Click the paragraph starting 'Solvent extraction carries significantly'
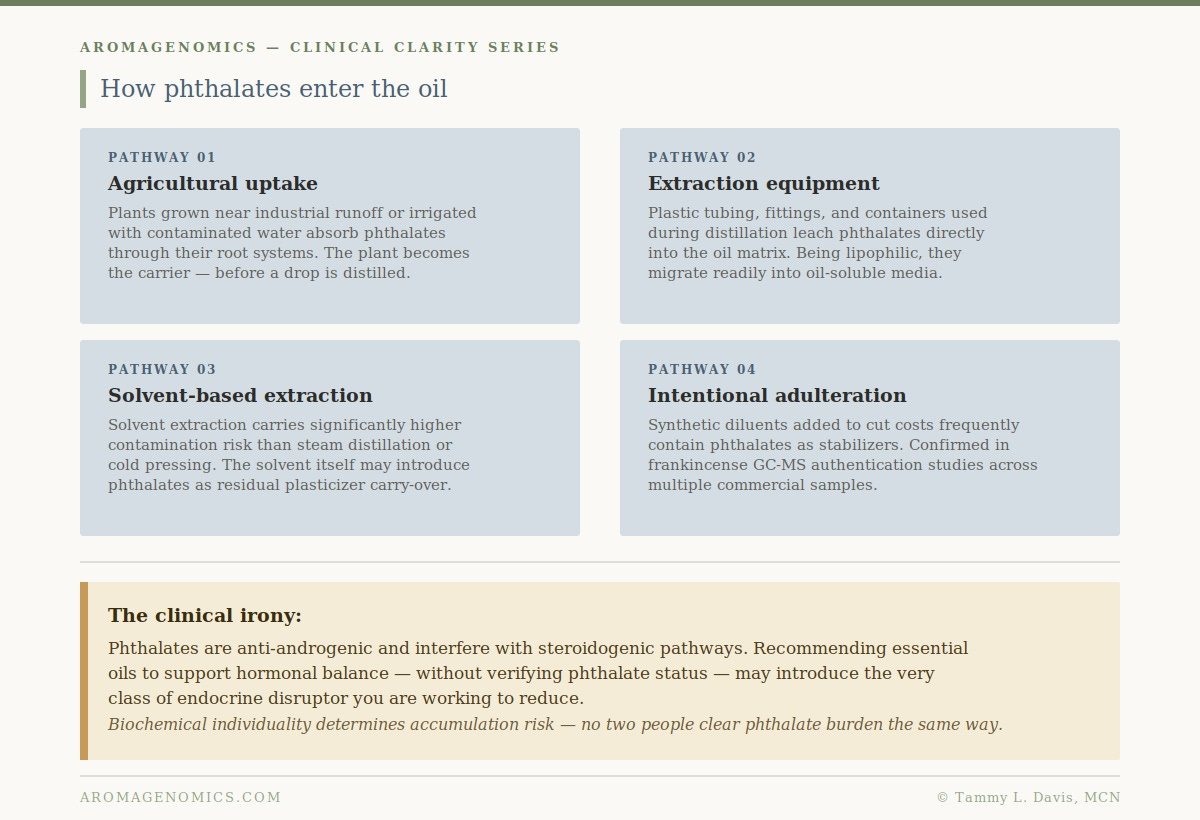 pyautogui.click(x=289, y=455)
